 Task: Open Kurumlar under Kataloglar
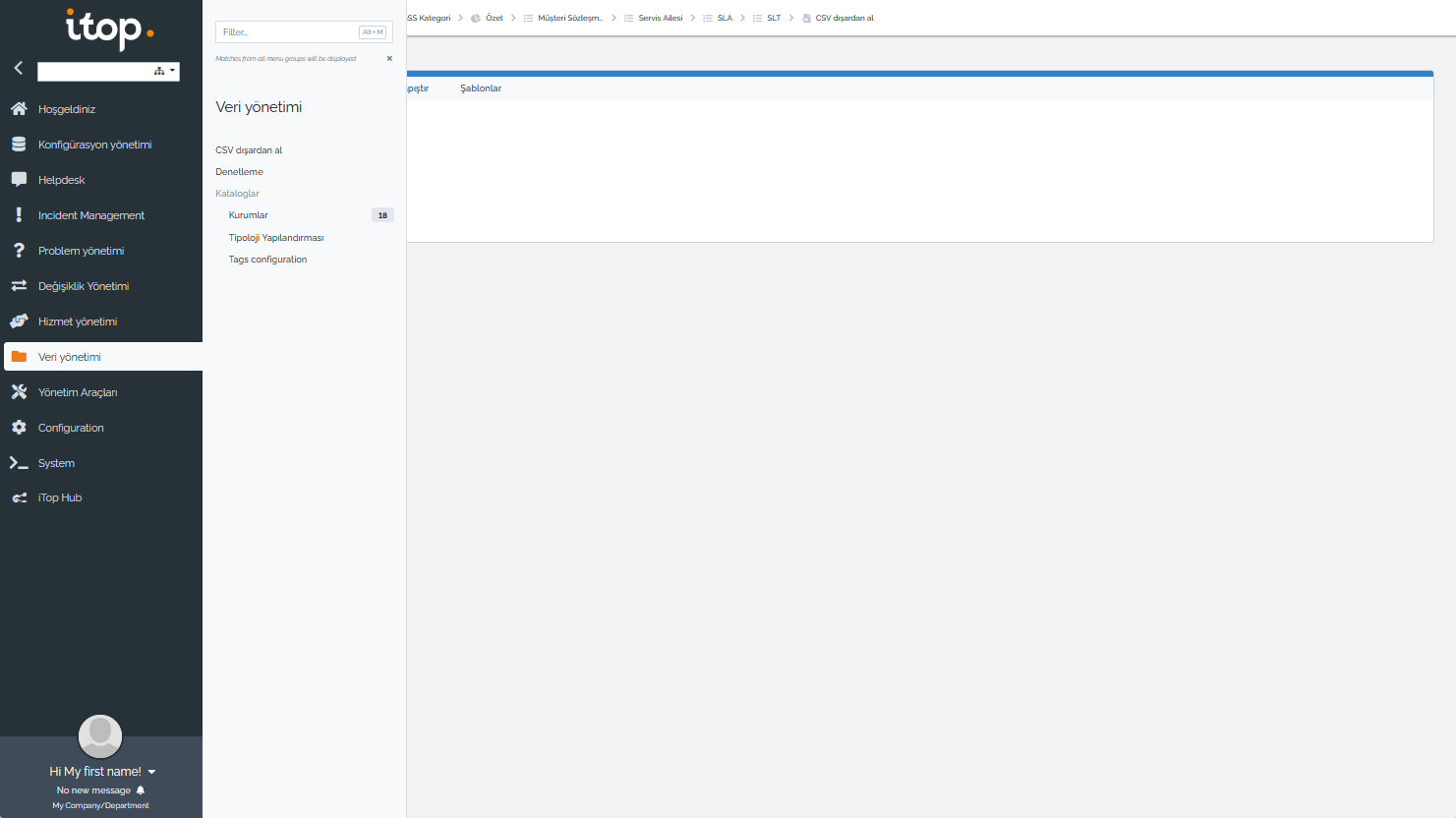click(x=249, y=215)
